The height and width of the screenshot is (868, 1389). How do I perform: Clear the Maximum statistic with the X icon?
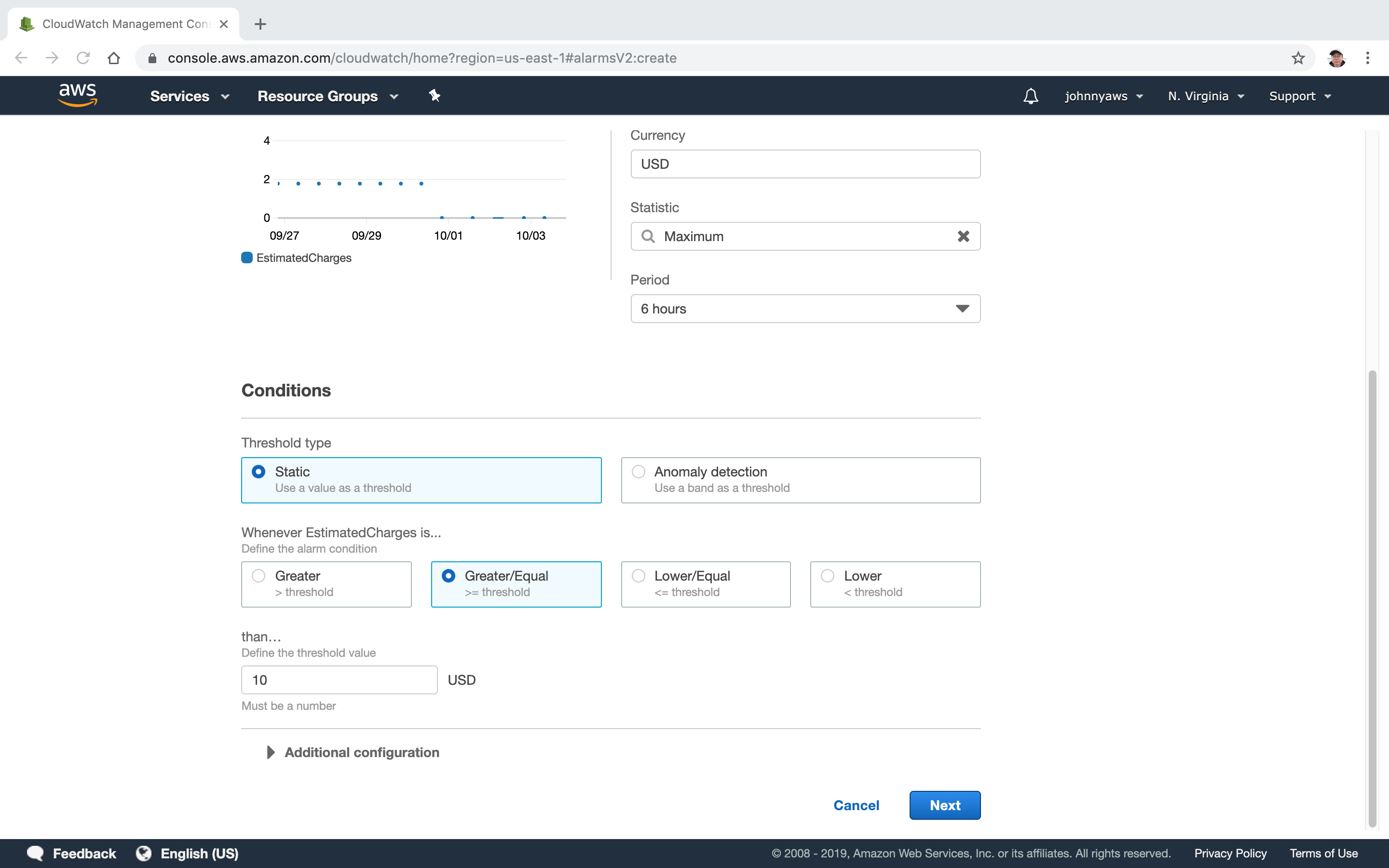click(963, 236)
